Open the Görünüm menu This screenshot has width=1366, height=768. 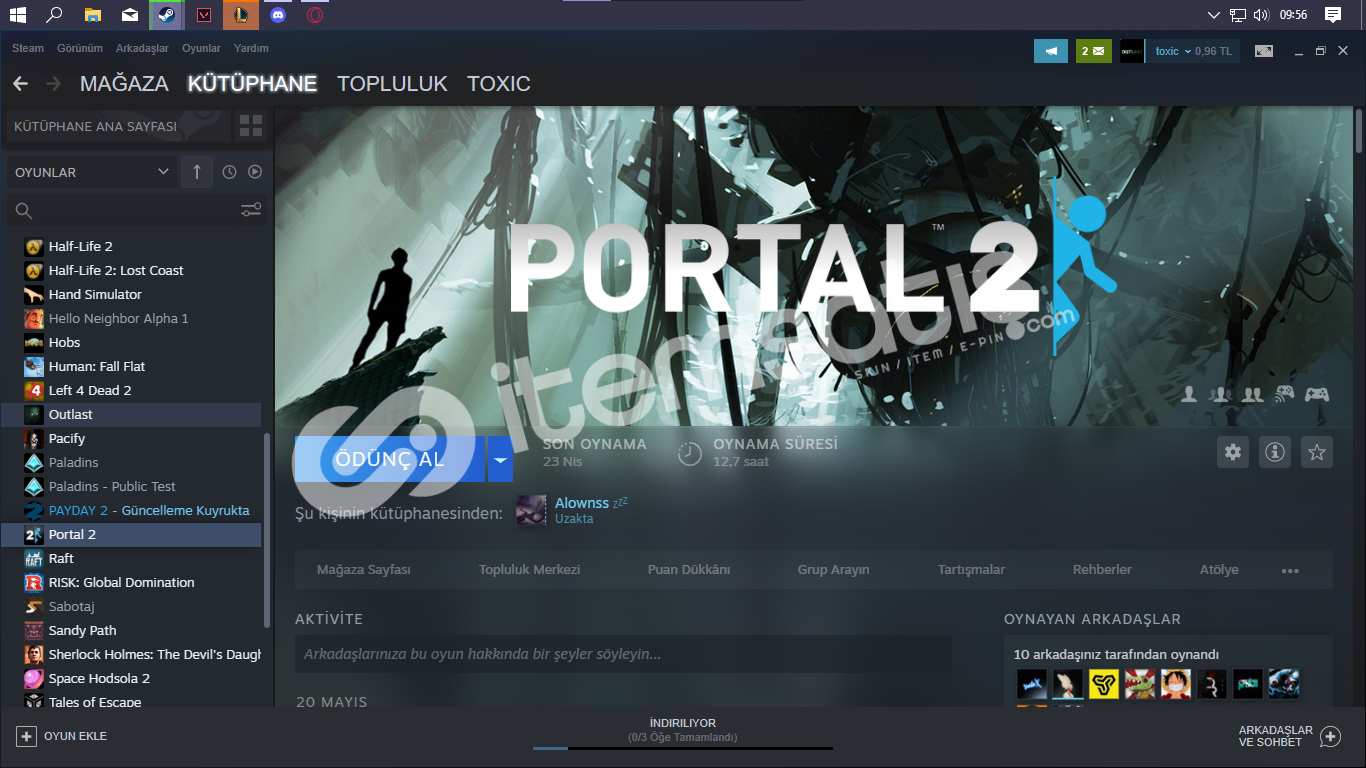point(80,48)
